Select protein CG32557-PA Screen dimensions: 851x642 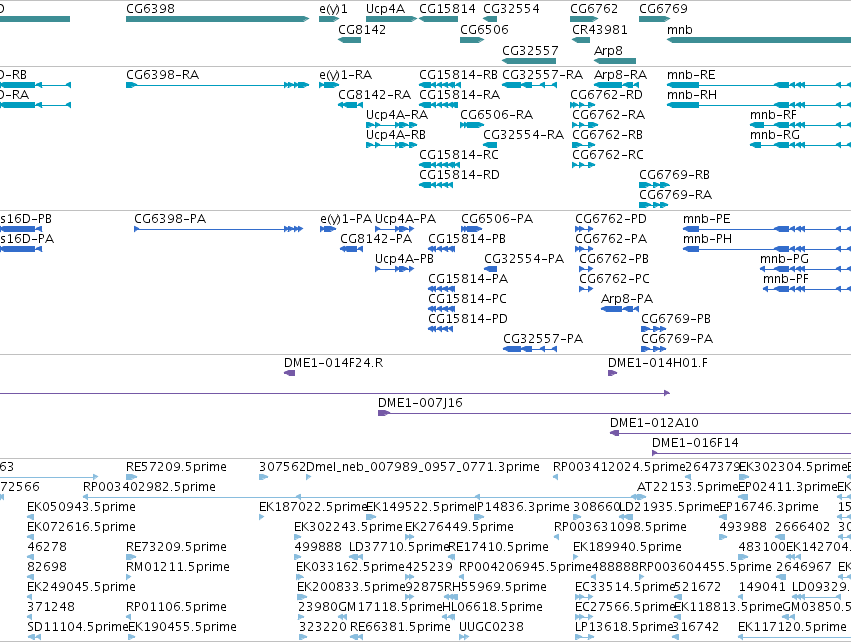coord(530,349)
